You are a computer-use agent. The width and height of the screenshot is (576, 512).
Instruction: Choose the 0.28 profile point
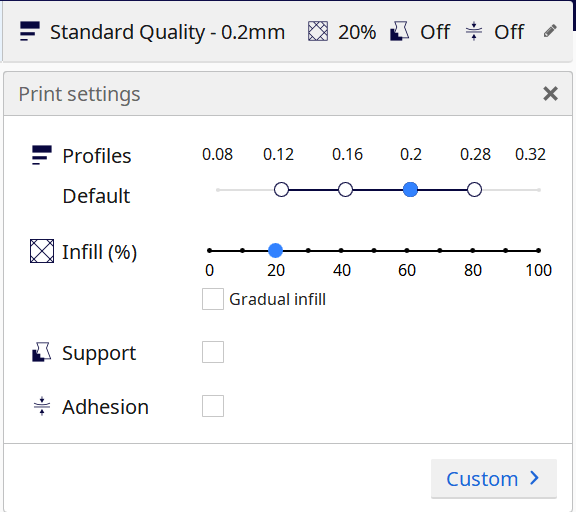(x=474, y=190)
